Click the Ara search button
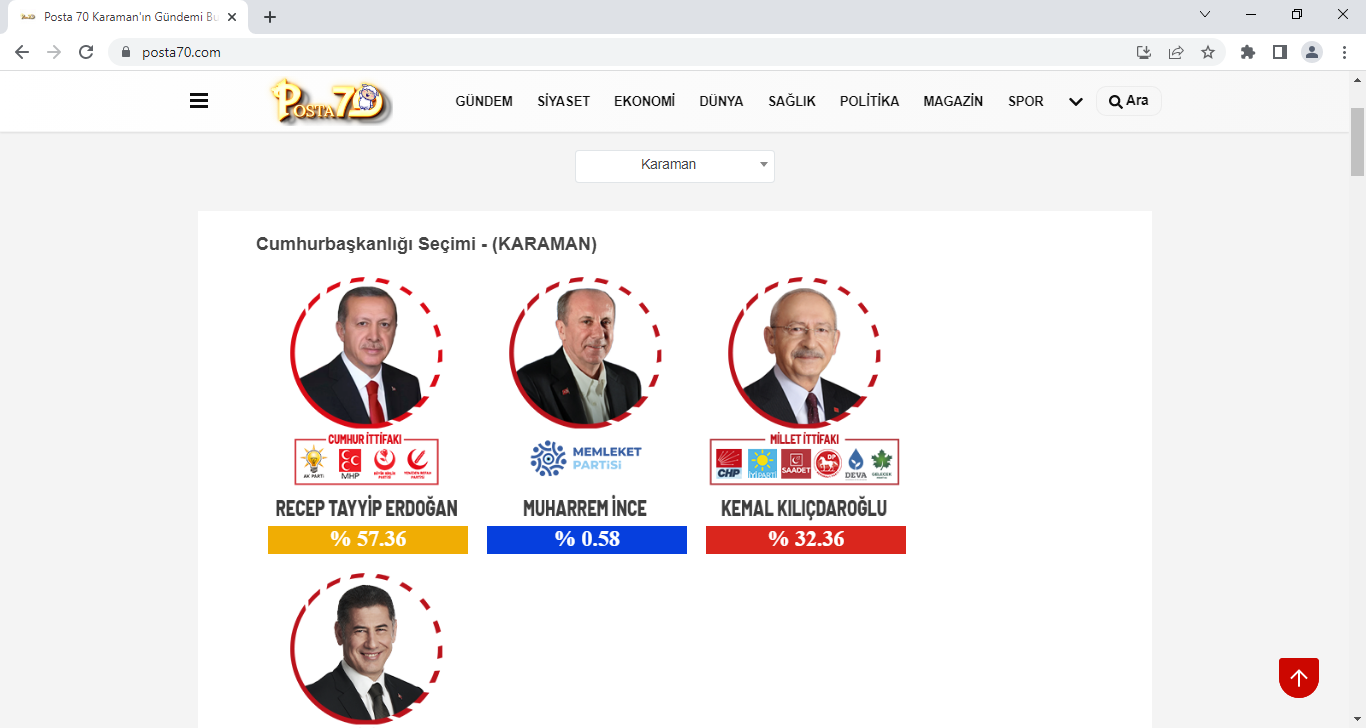This screenshot has height=728, width=1366. [1129, 101]
